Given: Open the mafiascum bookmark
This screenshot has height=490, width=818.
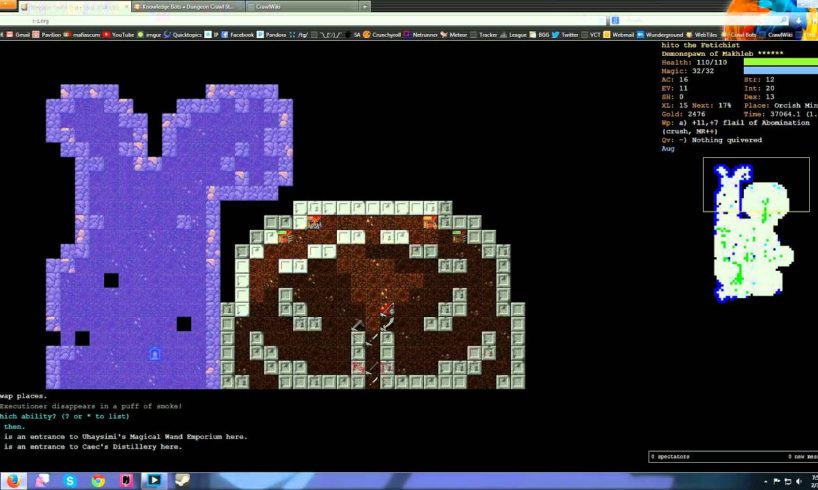Looking at the screenshot, I should (81, 34).
